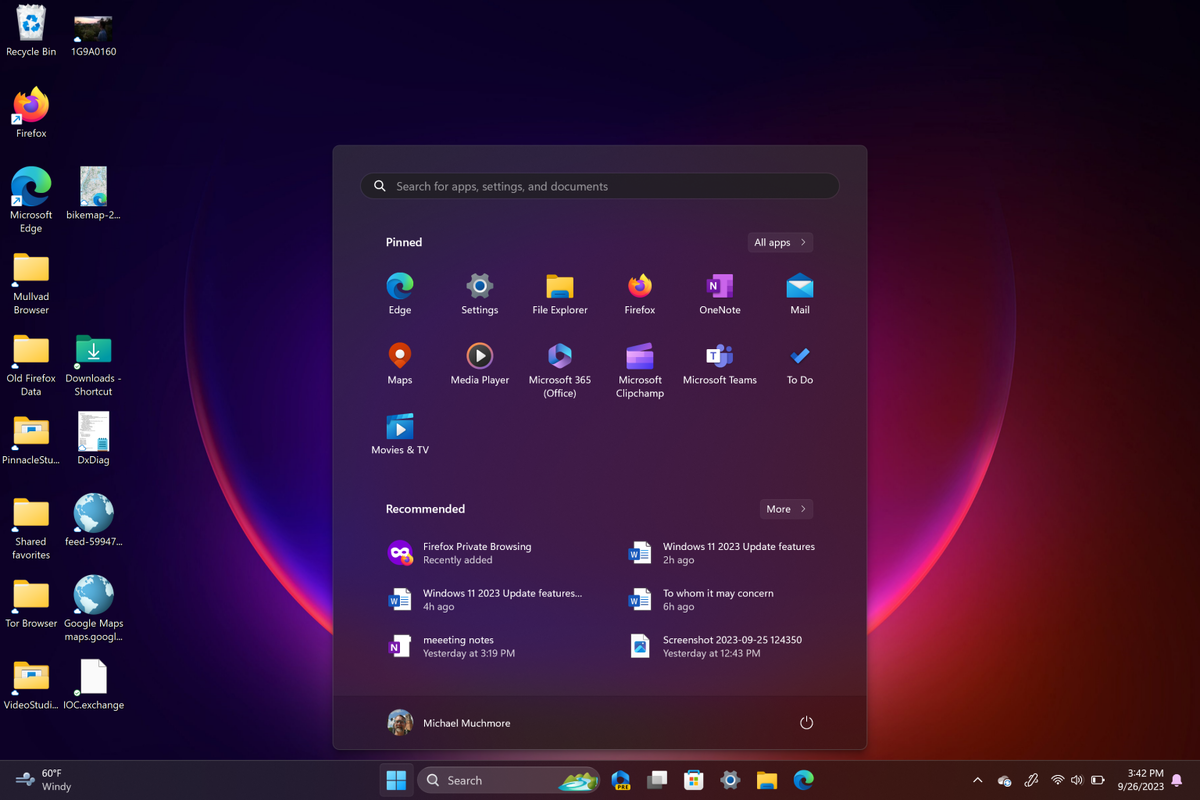Select the Old Firefox Data folder
Image resolution: width=1200 pixels, height=800 pixels.
point(31,365)
